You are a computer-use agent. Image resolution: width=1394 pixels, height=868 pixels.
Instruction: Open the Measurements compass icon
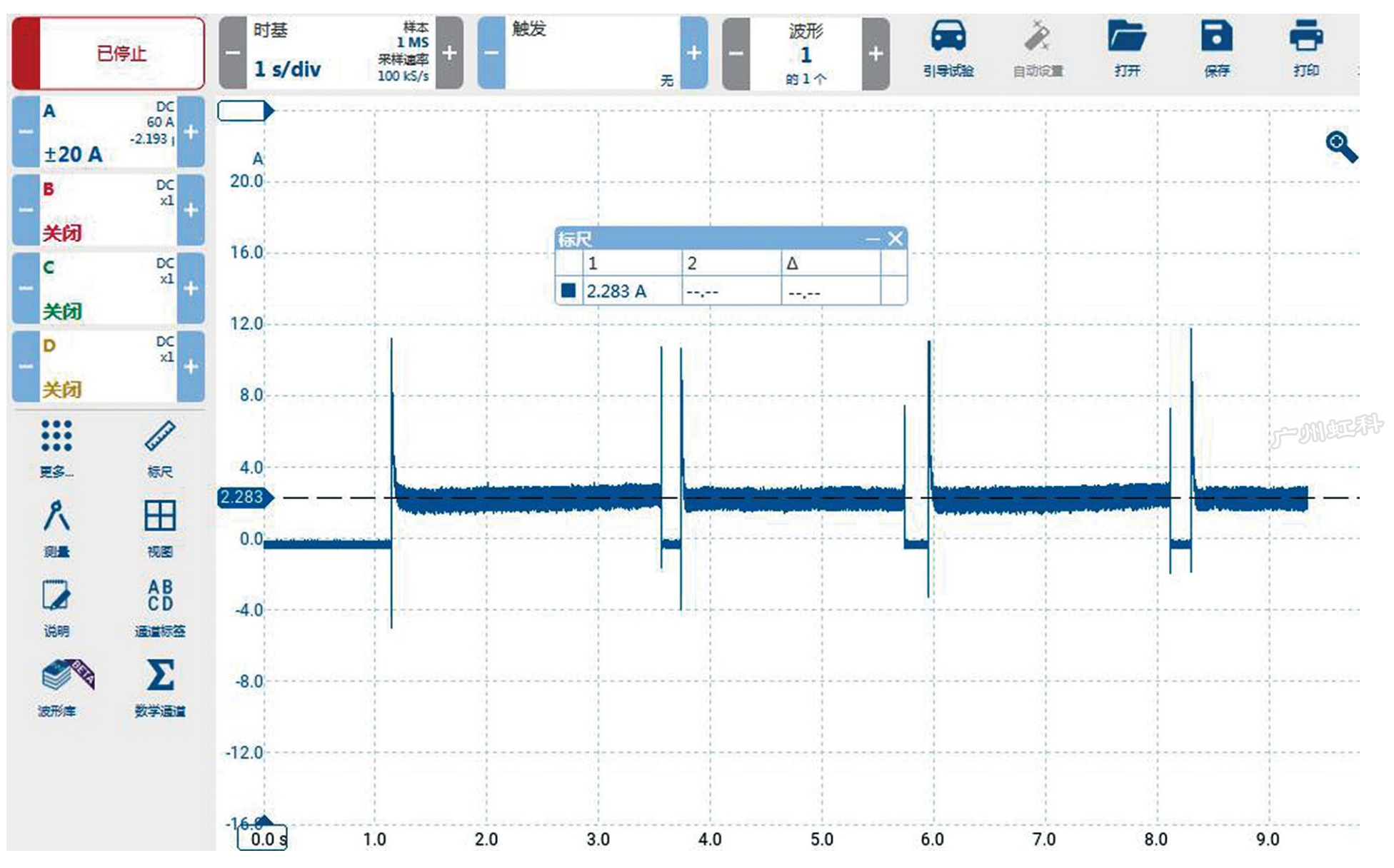click(x=56, y=516)
